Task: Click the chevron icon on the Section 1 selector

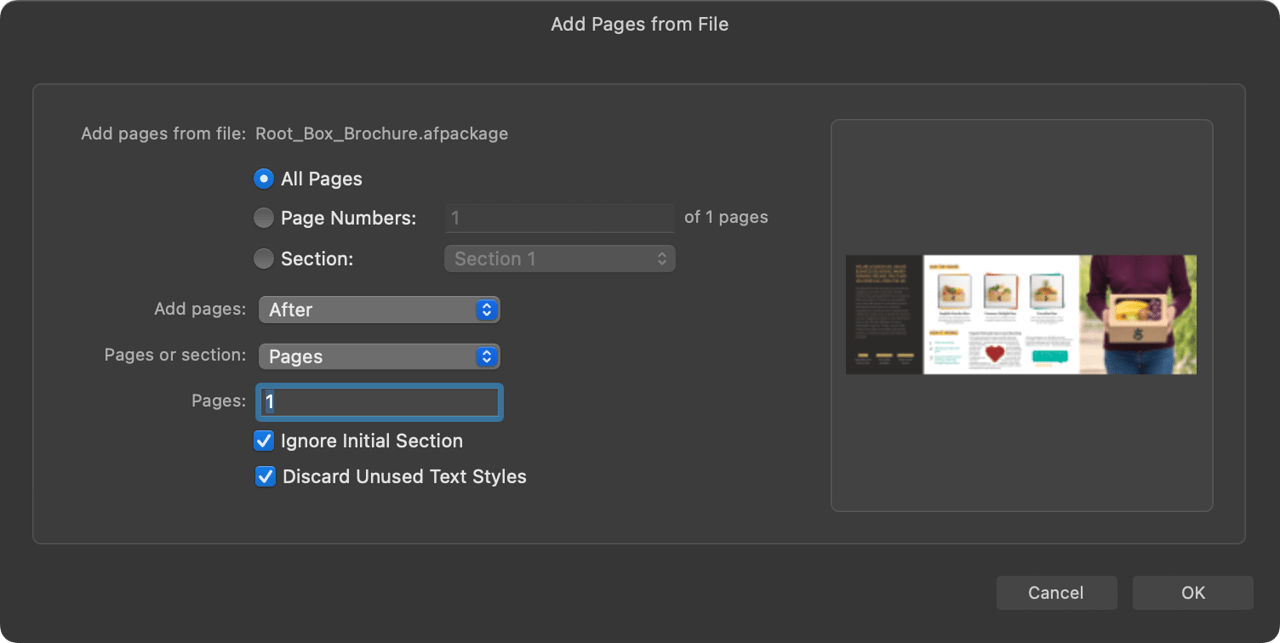Action: pos(661,258)
